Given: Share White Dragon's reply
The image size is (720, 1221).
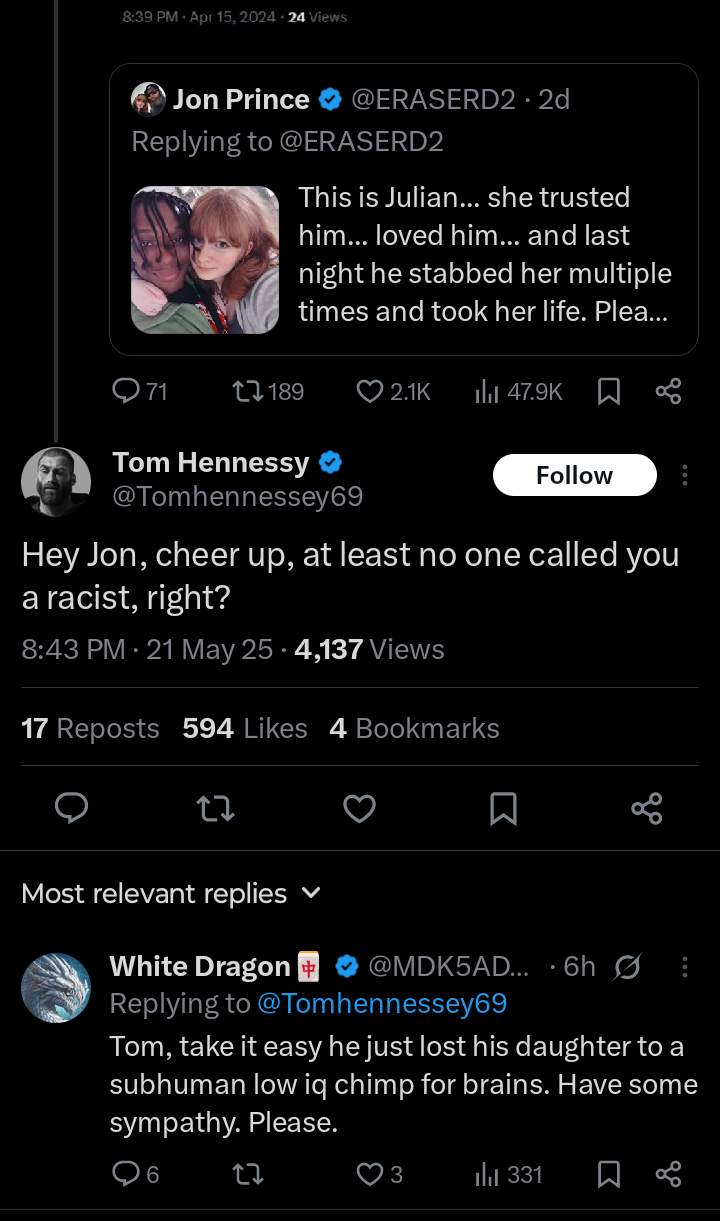Looking at the screenshot, I should coord(668,1174).
